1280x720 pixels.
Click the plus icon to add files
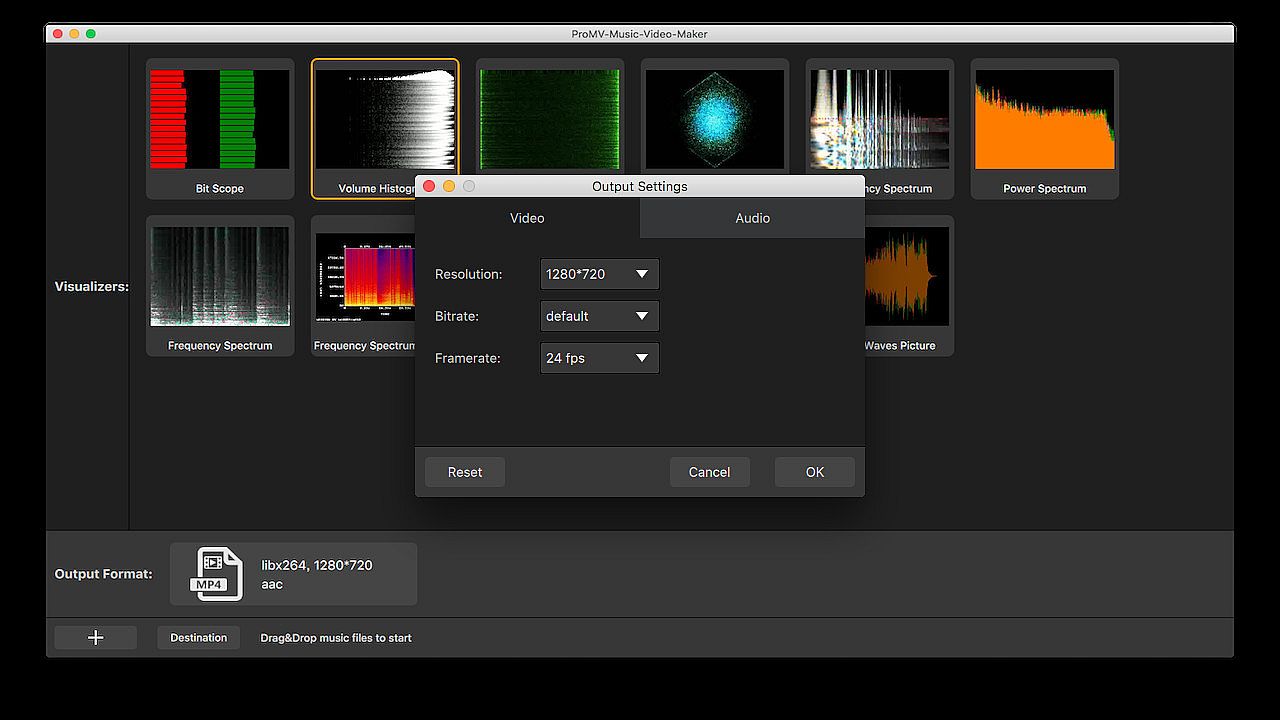click(96, 638)
